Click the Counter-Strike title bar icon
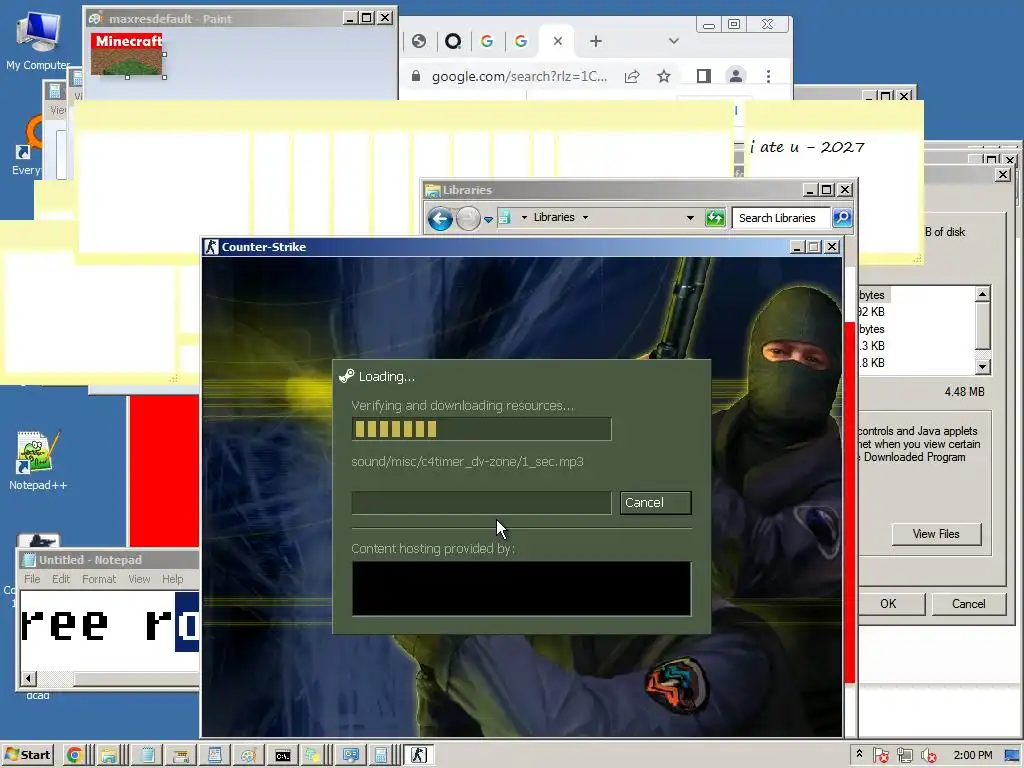Screen dimensions: 1024x768 (211, 247)
